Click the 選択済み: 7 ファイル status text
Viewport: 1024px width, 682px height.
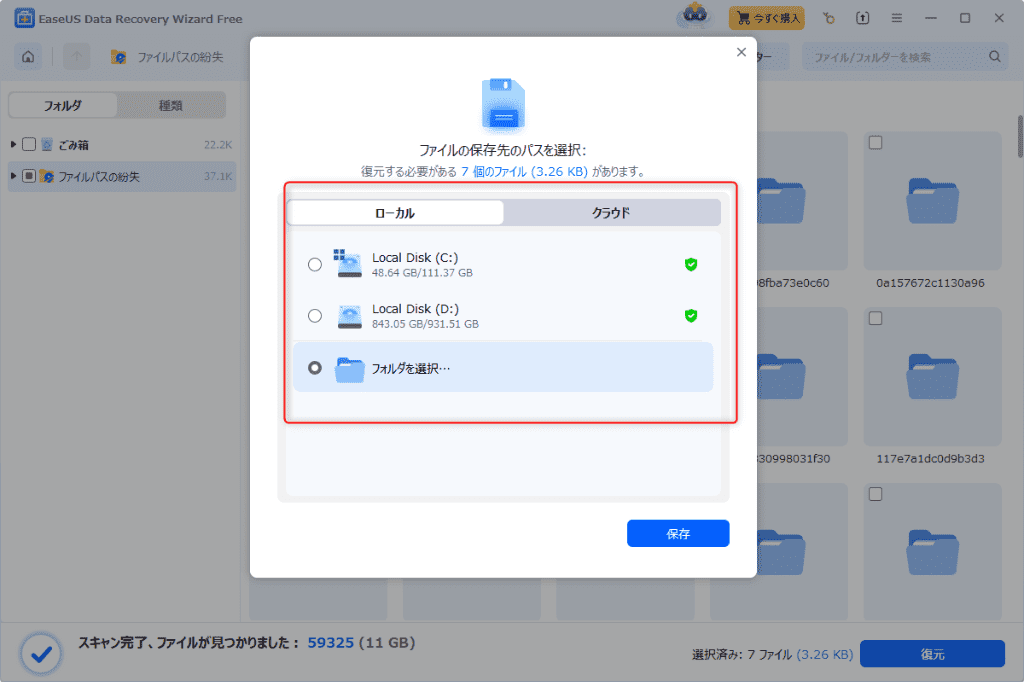pos(742,655)
